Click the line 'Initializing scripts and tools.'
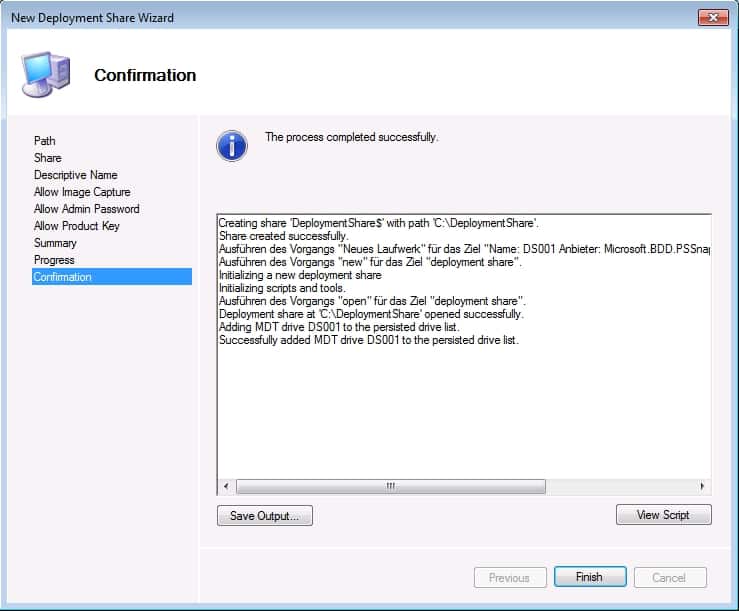 (282, 288)
